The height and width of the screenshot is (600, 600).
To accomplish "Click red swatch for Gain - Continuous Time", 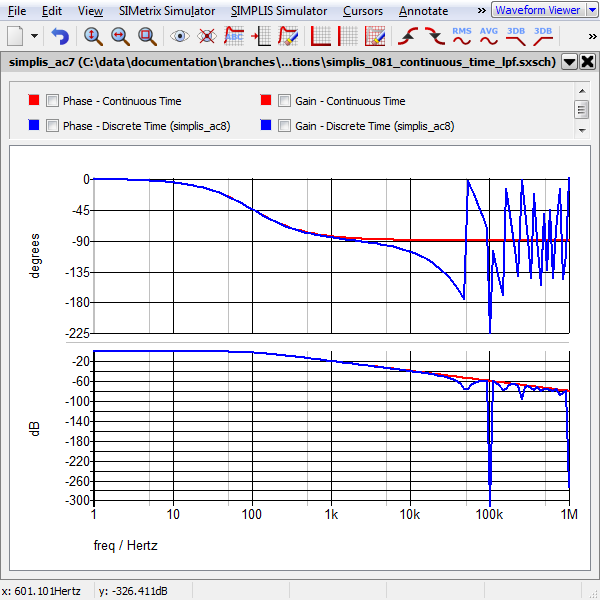I will coord(266,101).
